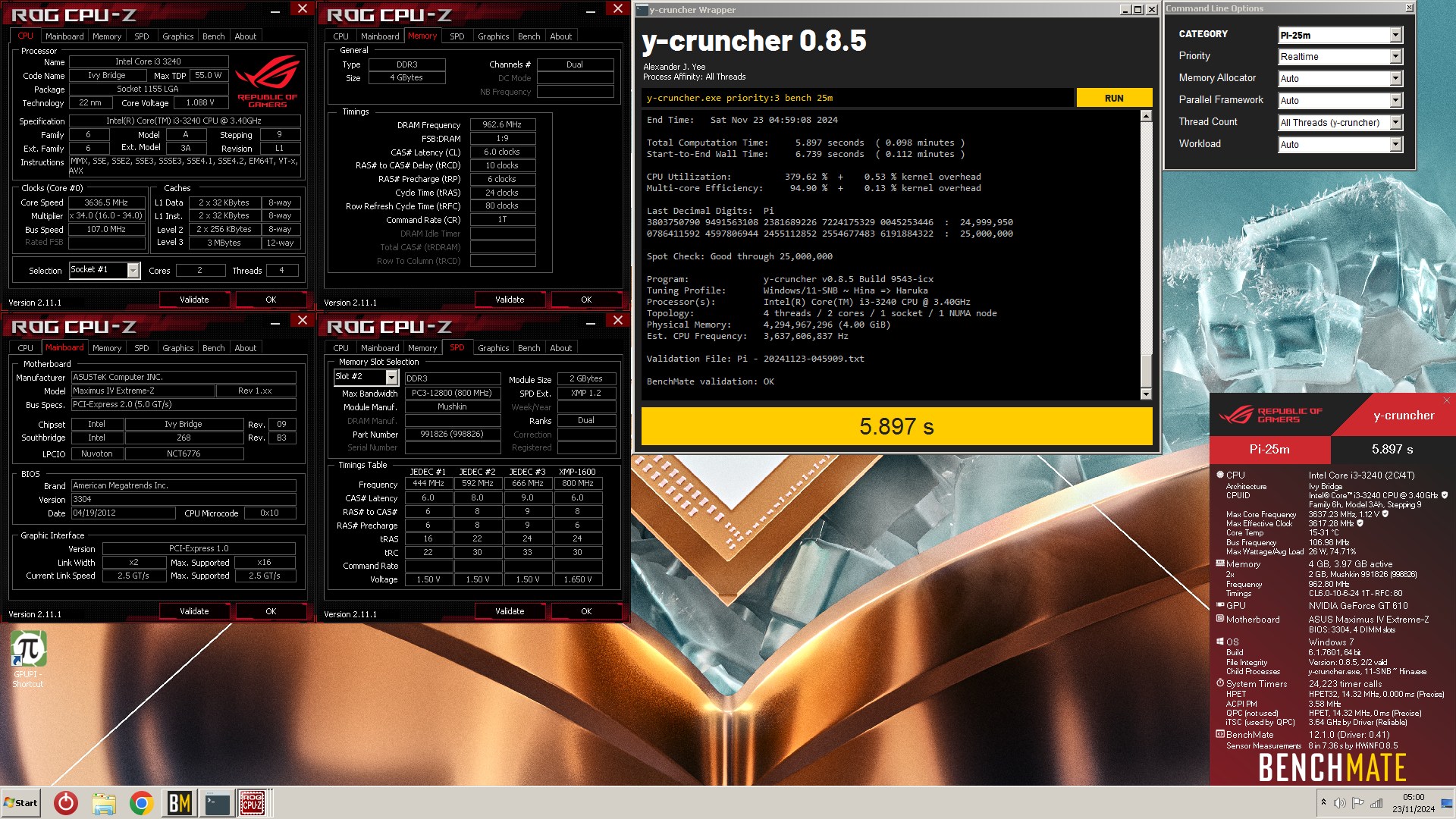Click the Core Speed 3636.5 MHz value
1456x819 pixels.
click(106, 202)
